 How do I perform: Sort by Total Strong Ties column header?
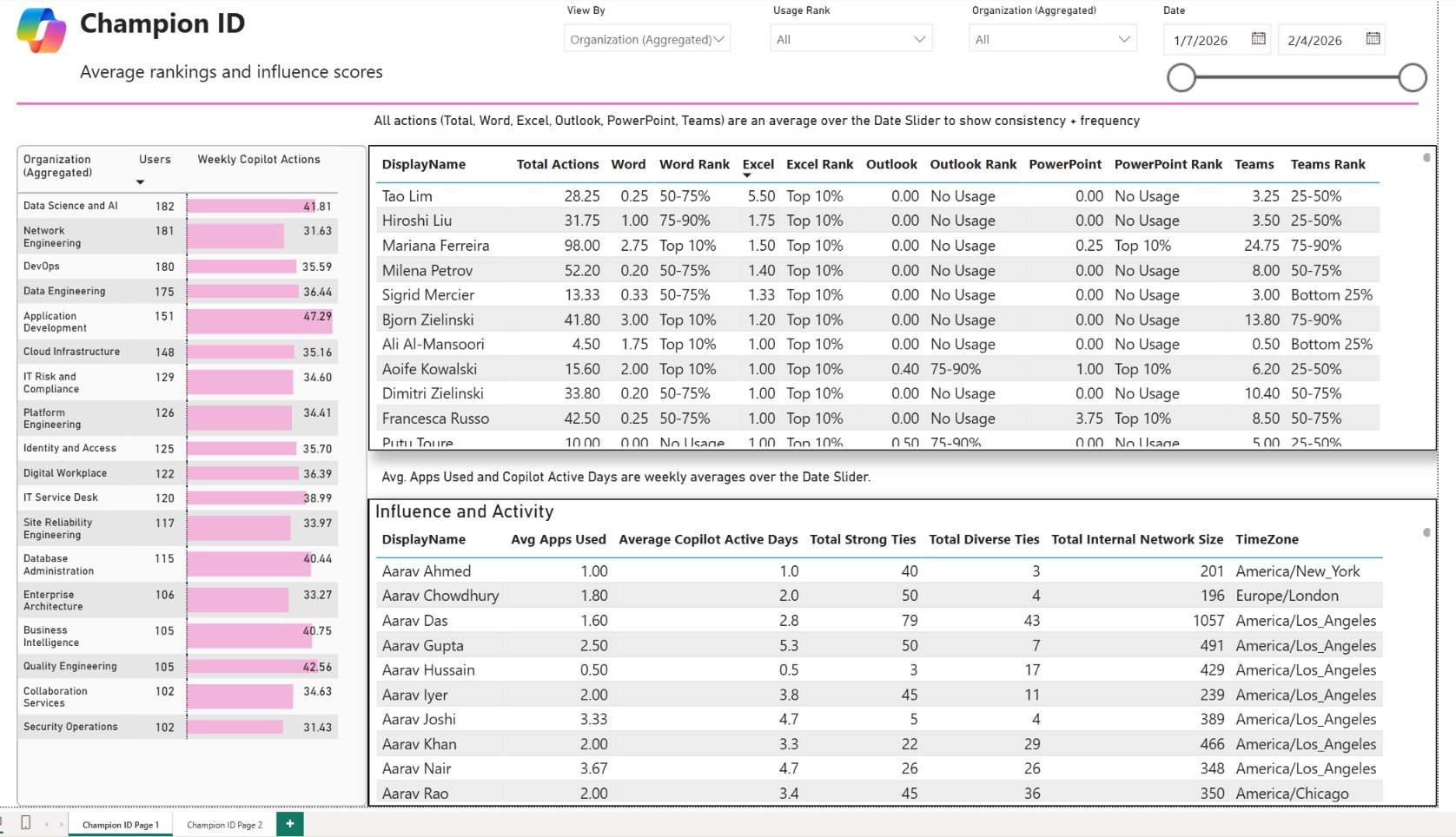[x=863, y=539]
